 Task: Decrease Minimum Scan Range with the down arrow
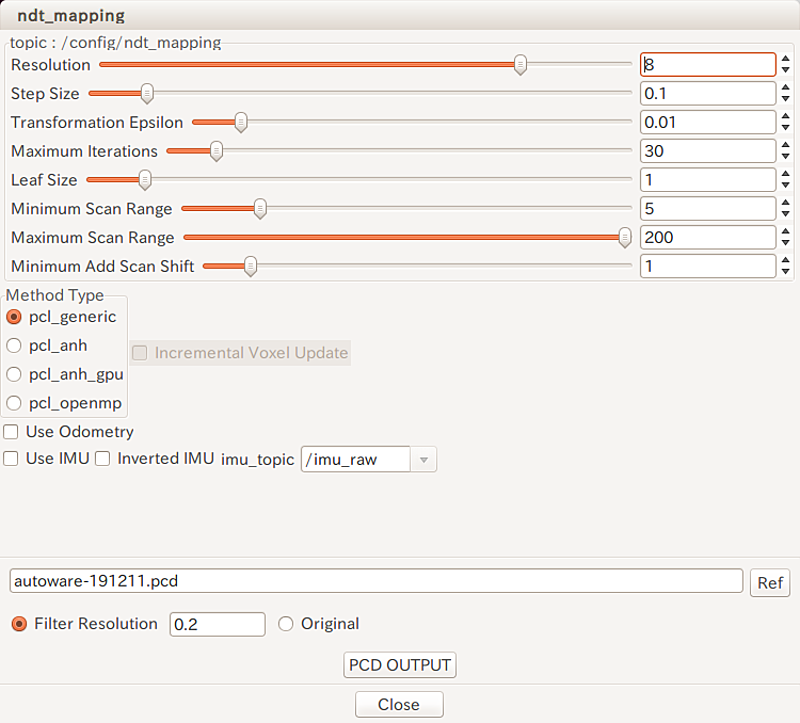[x=786, y=214]
